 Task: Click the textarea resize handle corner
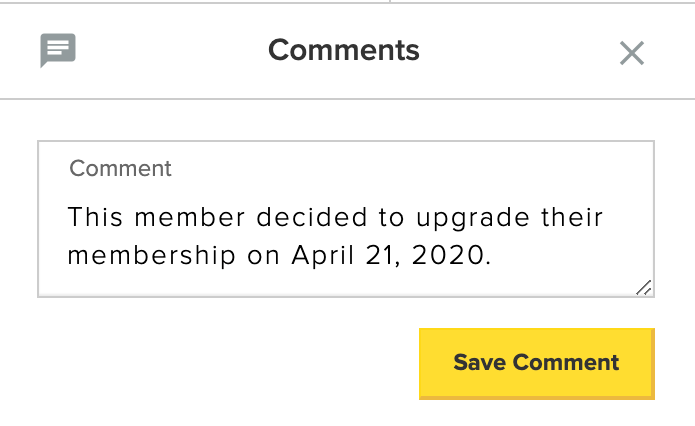[644, 288]
